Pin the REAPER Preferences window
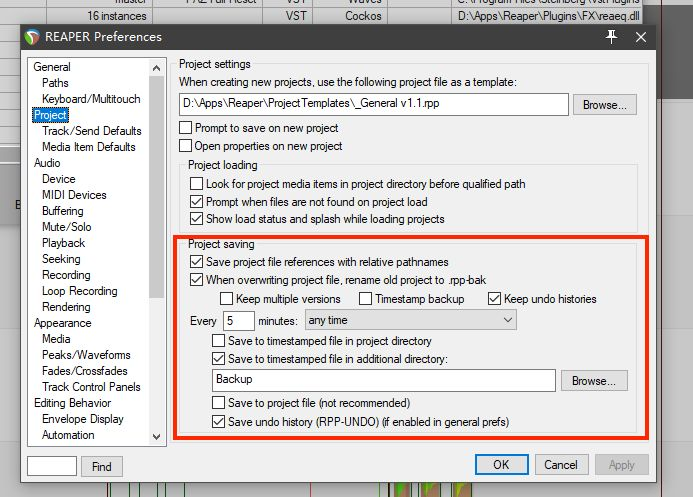 pyautogui.click(x=611, y=37)
